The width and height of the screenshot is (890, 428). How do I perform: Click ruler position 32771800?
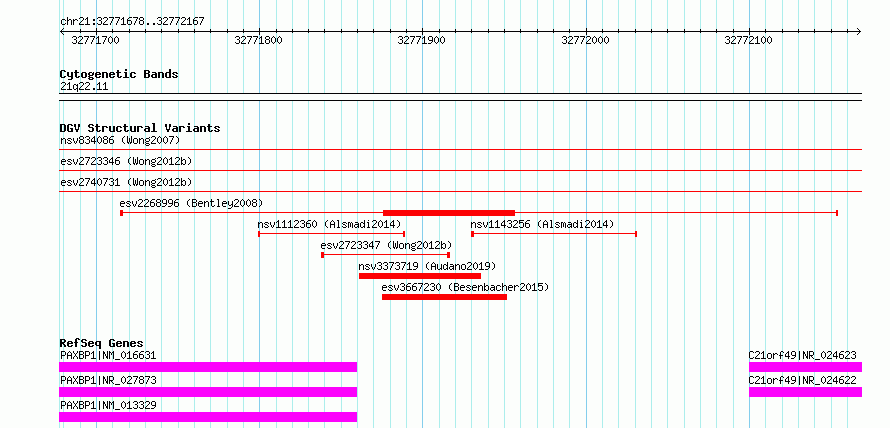coord(259,40)
